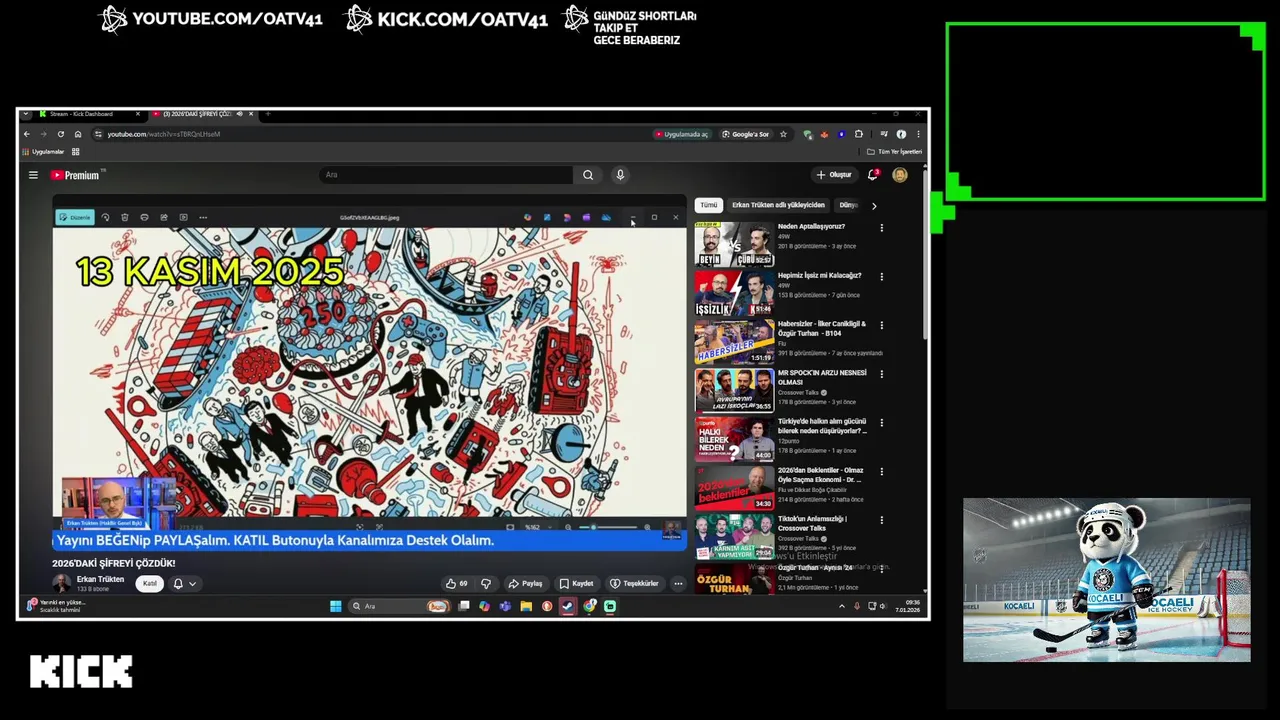Show hidden system tray icons
This screenshot has height=720, width=1280.
coord(841,606)
